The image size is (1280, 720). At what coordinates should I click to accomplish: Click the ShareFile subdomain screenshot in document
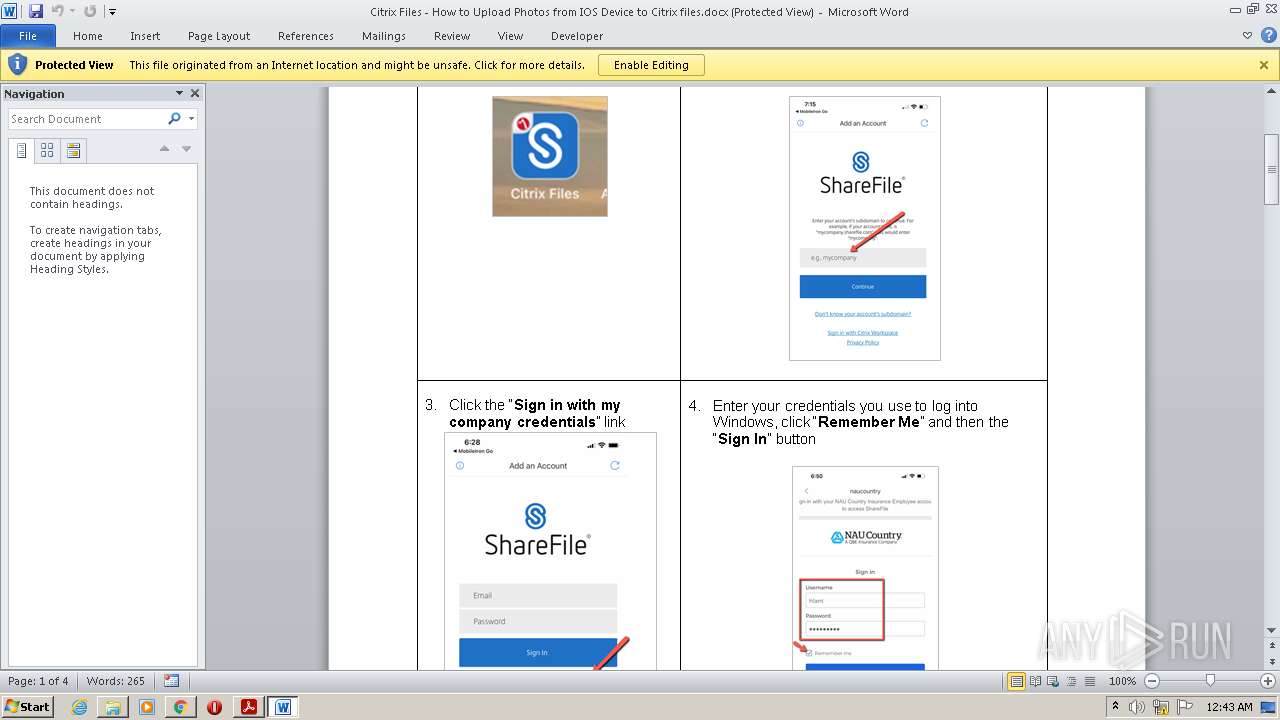coord(865,228)
